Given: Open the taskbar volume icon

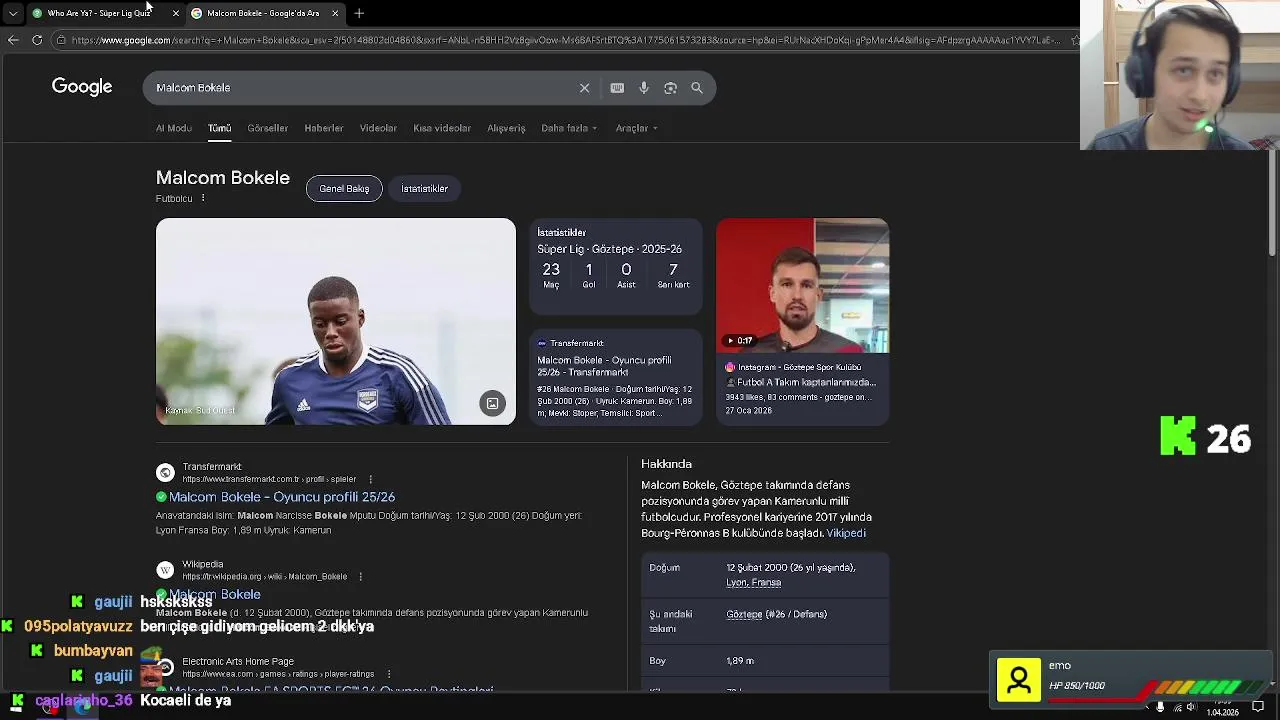Looking at the screenshot, I should (1191, 707).
